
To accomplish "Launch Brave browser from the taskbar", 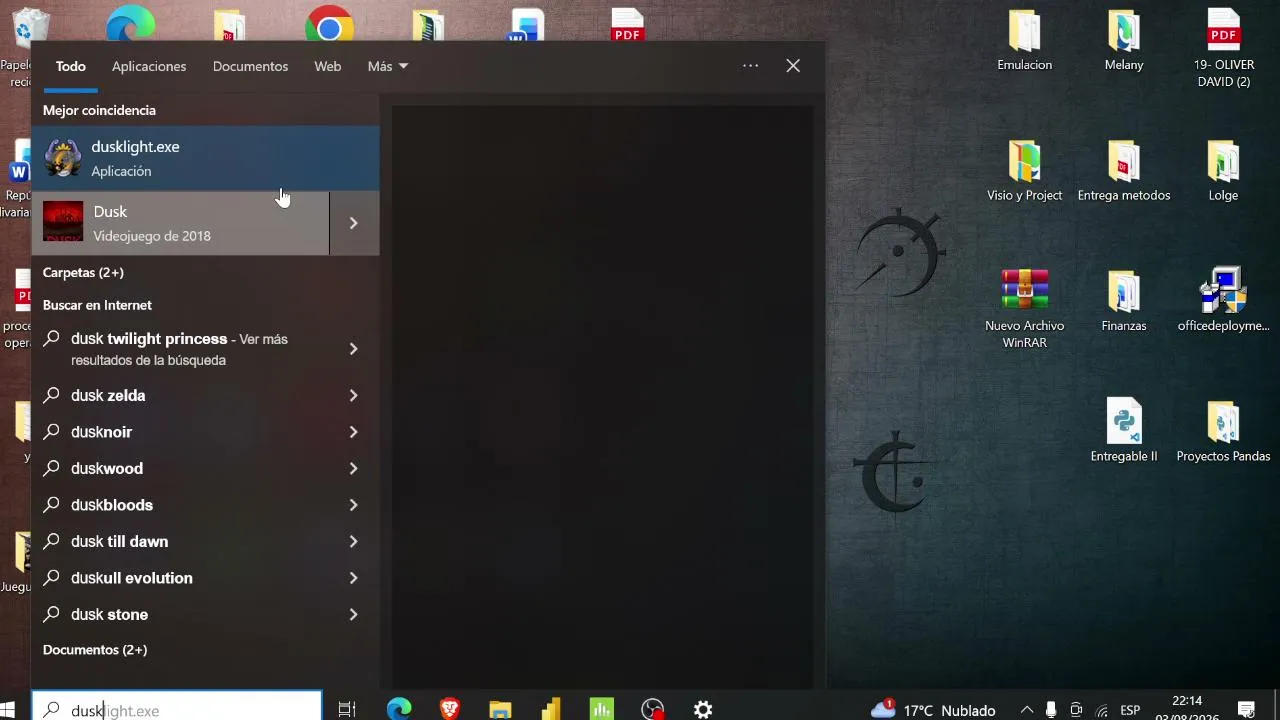I will point(450,709).
